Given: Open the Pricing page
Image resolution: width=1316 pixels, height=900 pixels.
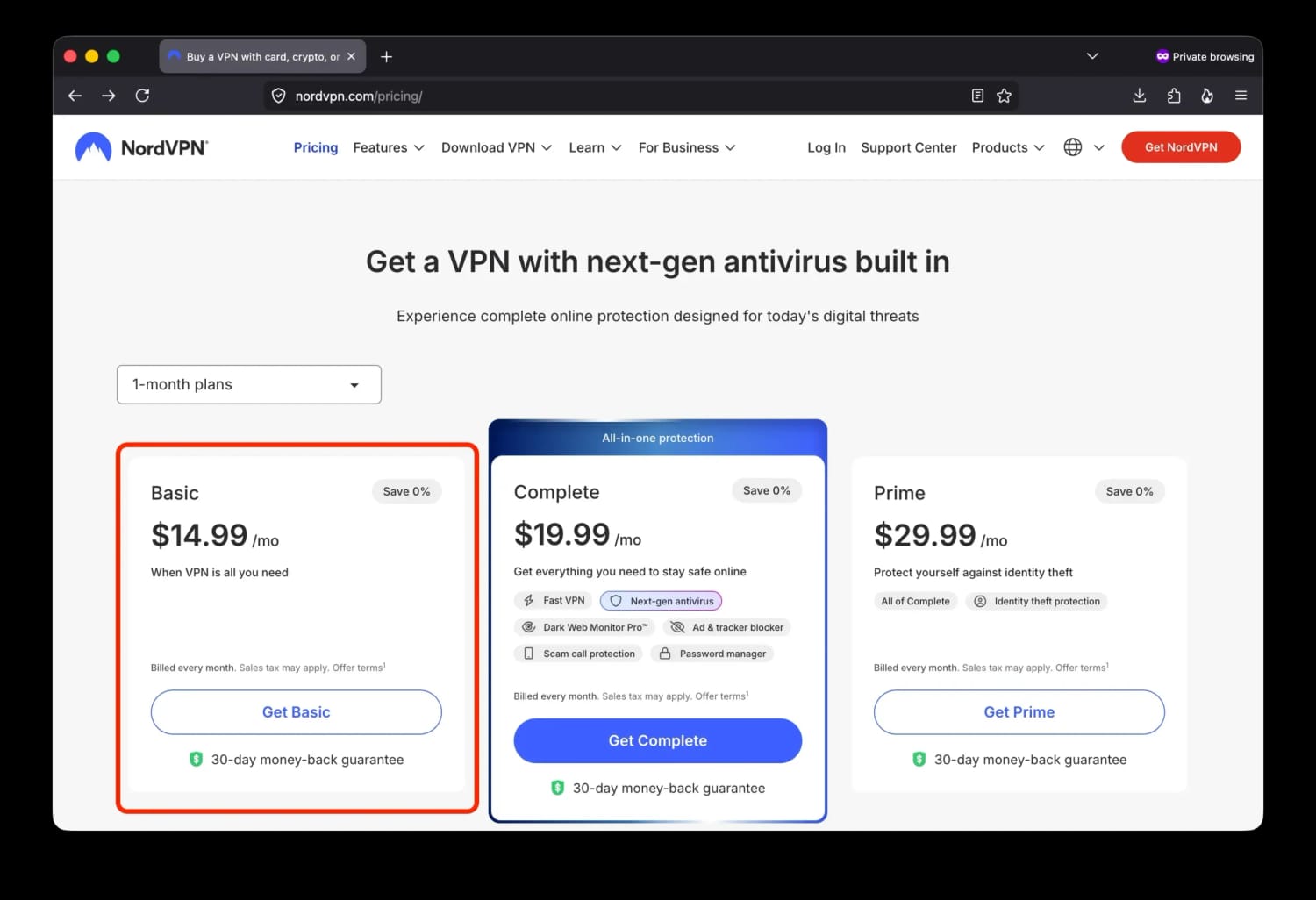Looking at the screenshot, I should click(x=316, y=147).
